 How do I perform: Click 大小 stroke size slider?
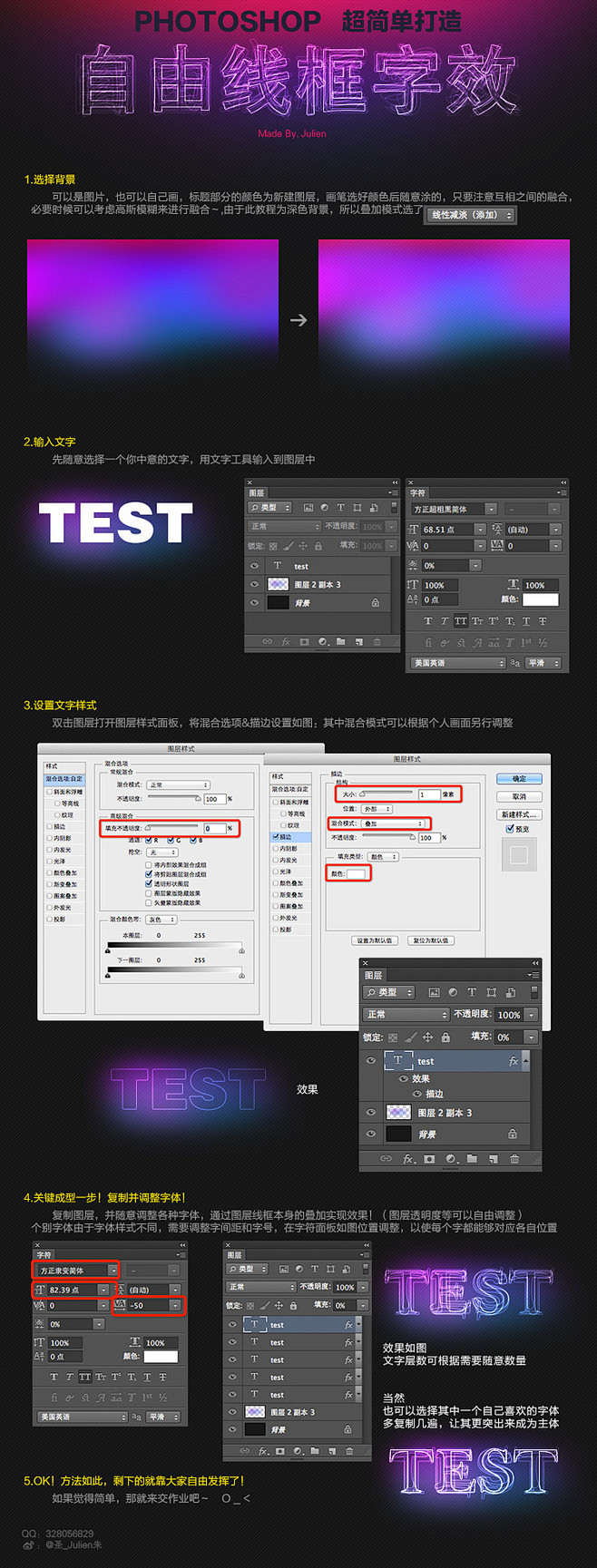386,794
